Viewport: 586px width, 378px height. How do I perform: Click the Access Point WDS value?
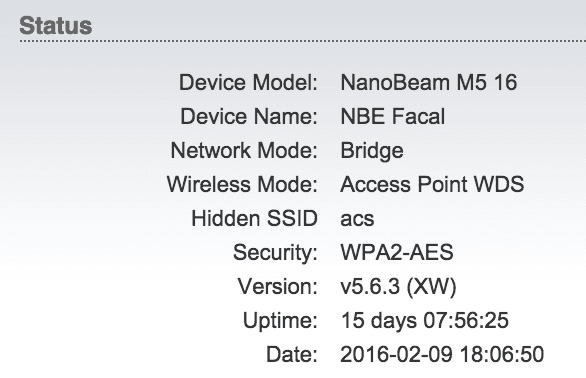432,184
